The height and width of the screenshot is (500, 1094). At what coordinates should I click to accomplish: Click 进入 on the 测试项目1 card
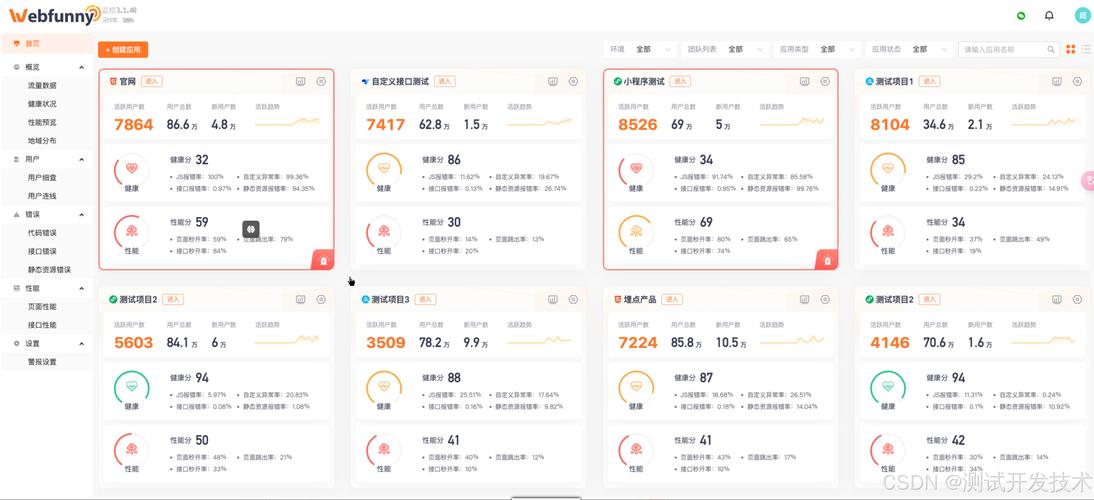tap(929, 82)
